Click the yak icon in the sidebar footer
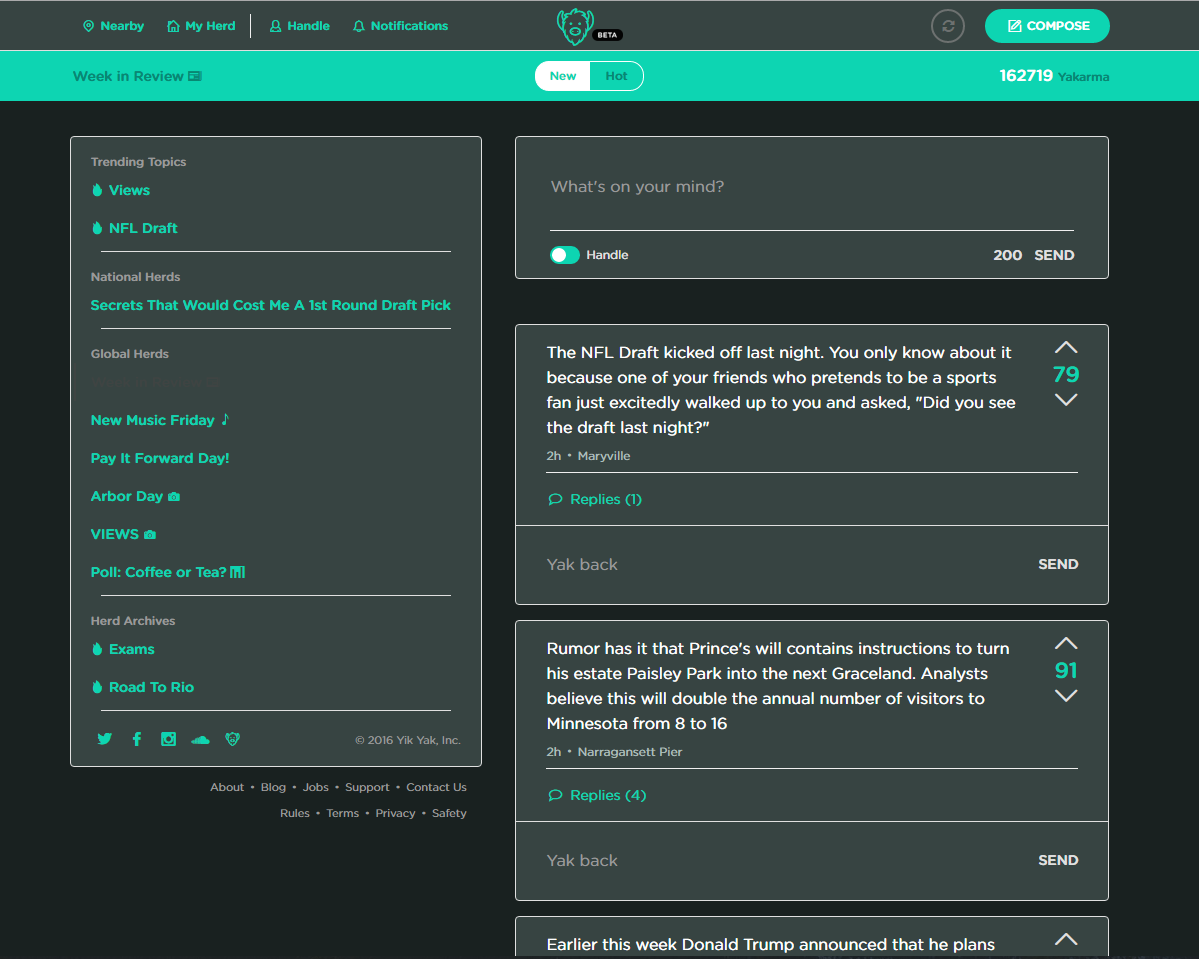This screenshot has height=959, width=1199. click(x=233, y=739)
